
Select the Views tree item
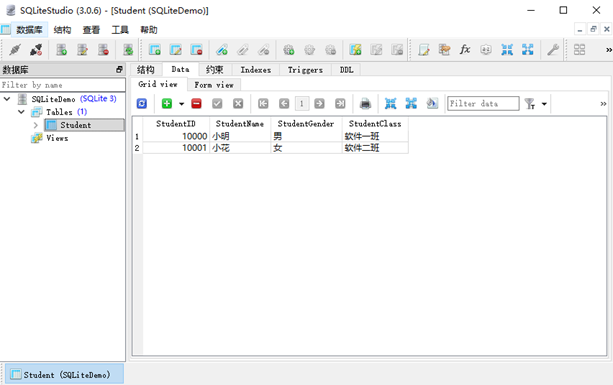coord(57,138)
